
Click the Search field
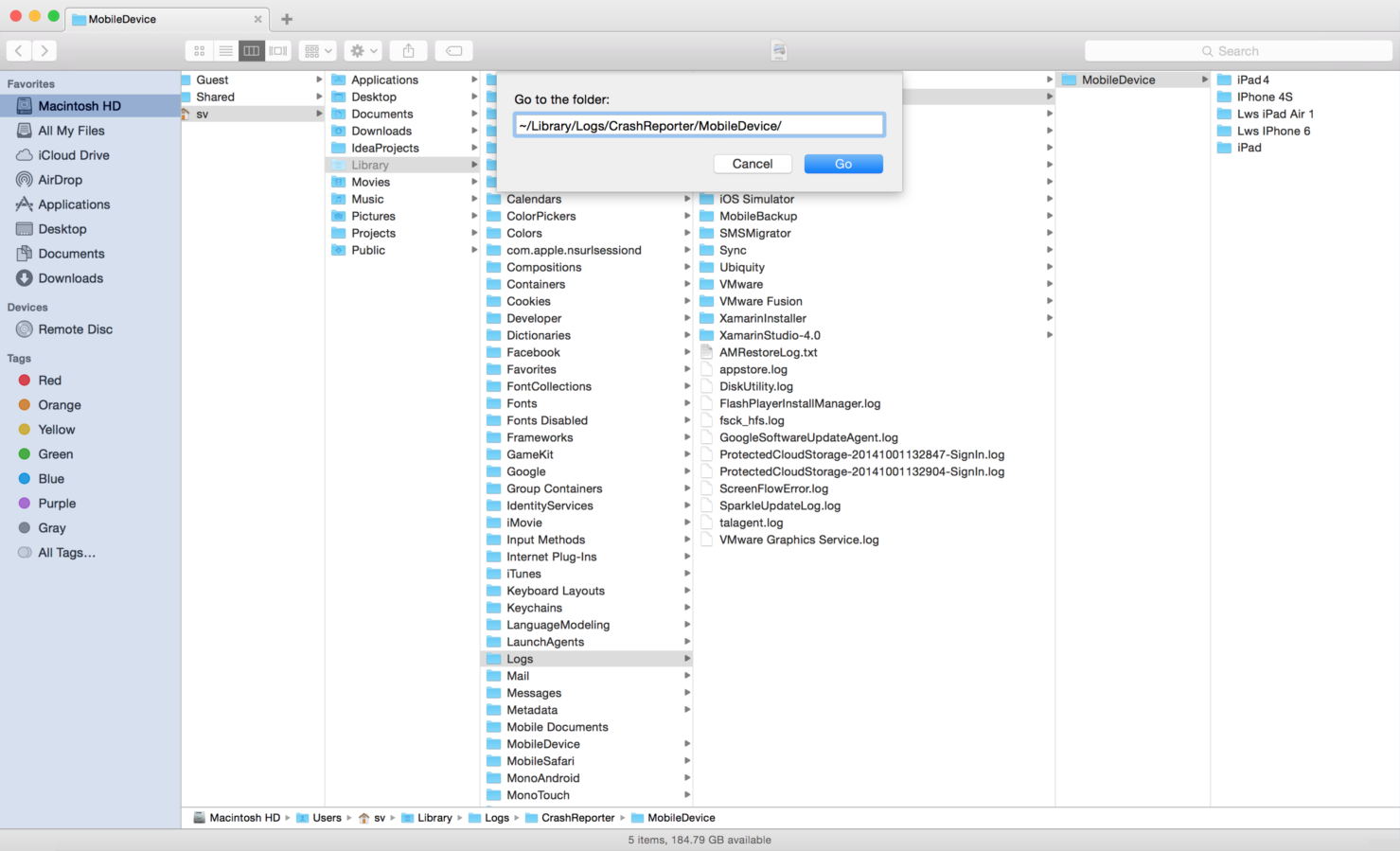coord(1238,51)
